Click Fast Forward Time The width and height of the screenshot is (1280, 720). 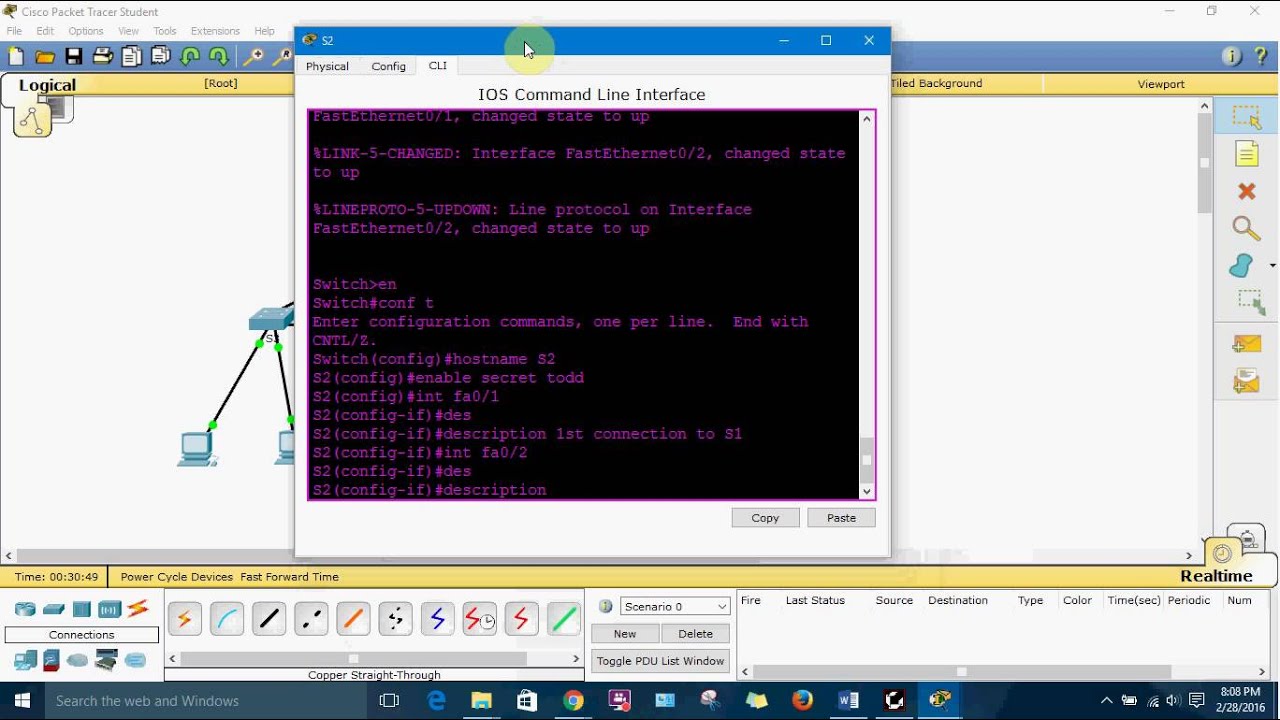[289, 577]
